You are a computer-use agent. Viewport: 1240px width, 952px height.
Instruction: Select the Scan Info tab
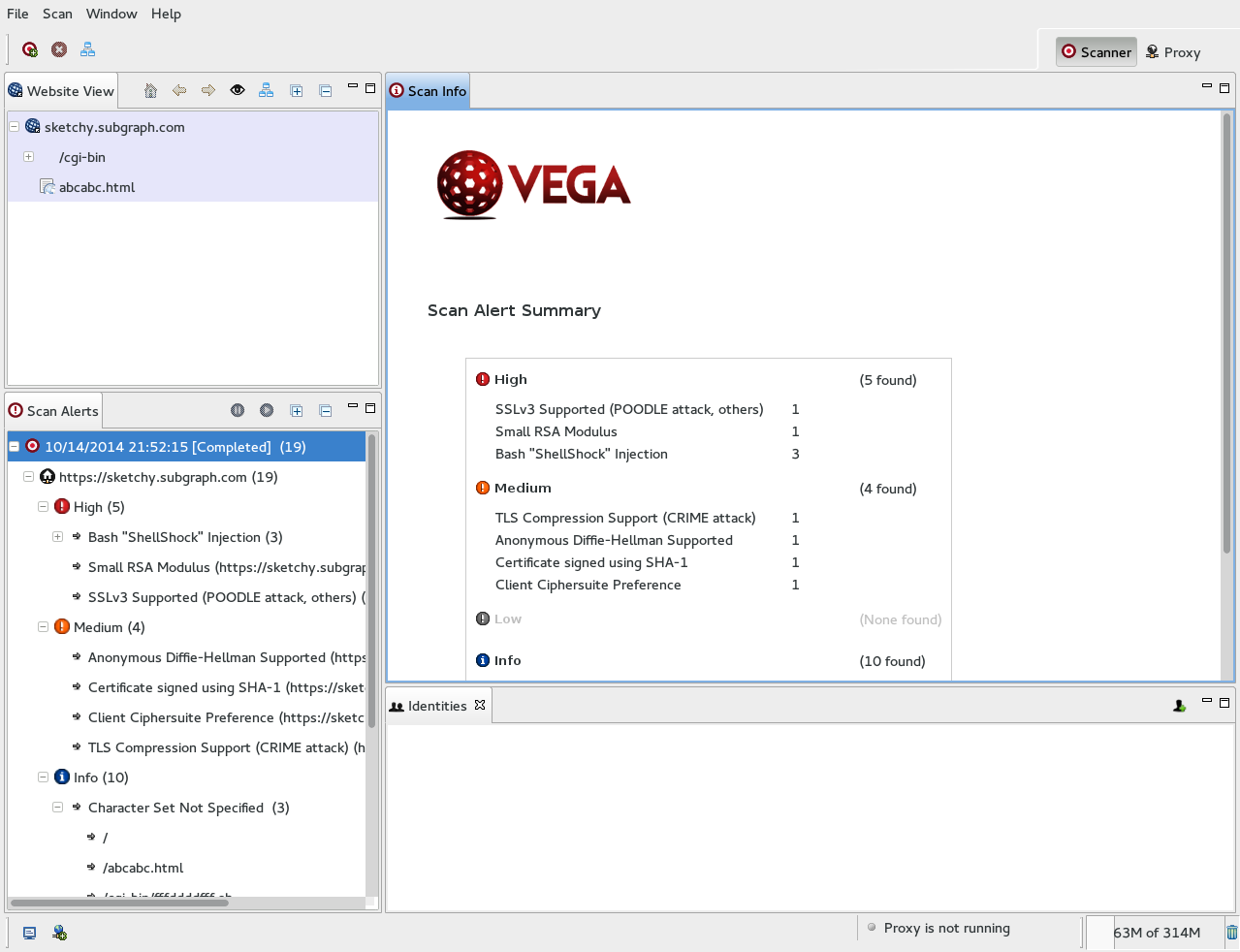point(428,91)
